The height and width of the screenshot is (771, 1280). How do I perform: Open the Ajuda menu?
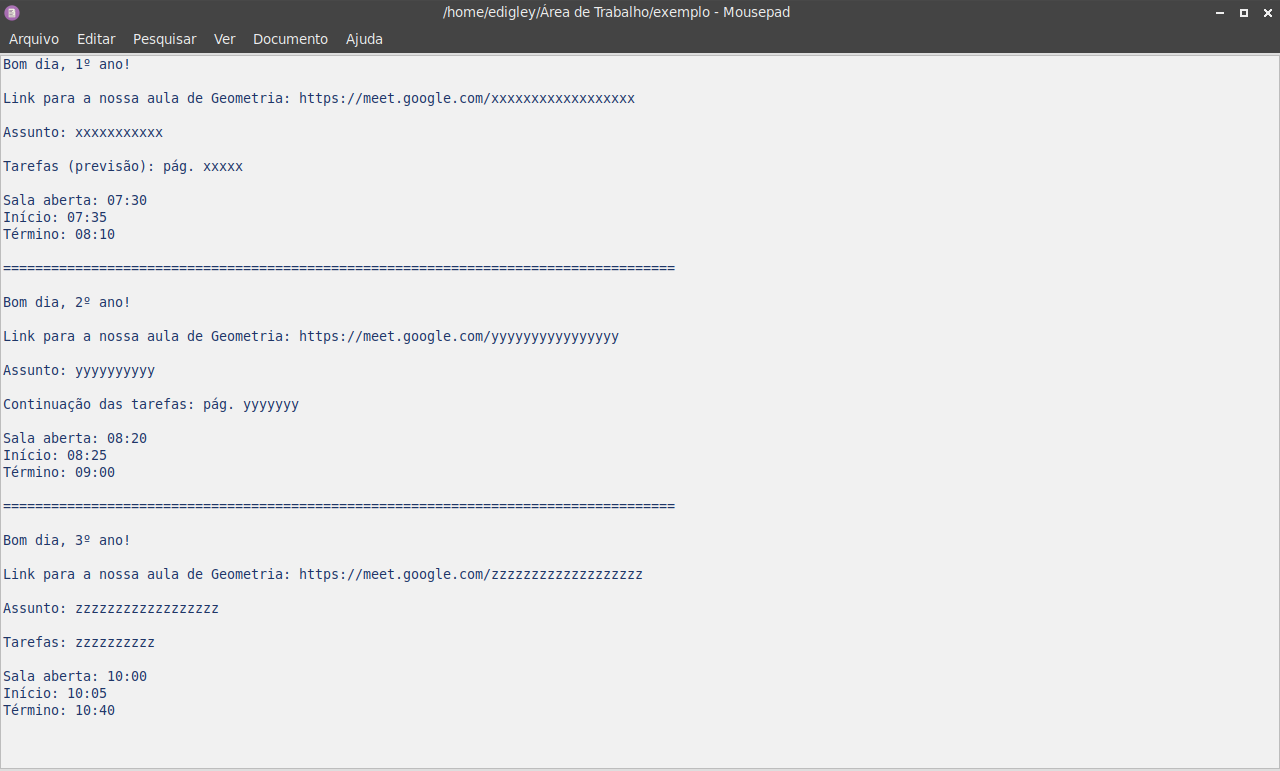click(x=364, y=39)
